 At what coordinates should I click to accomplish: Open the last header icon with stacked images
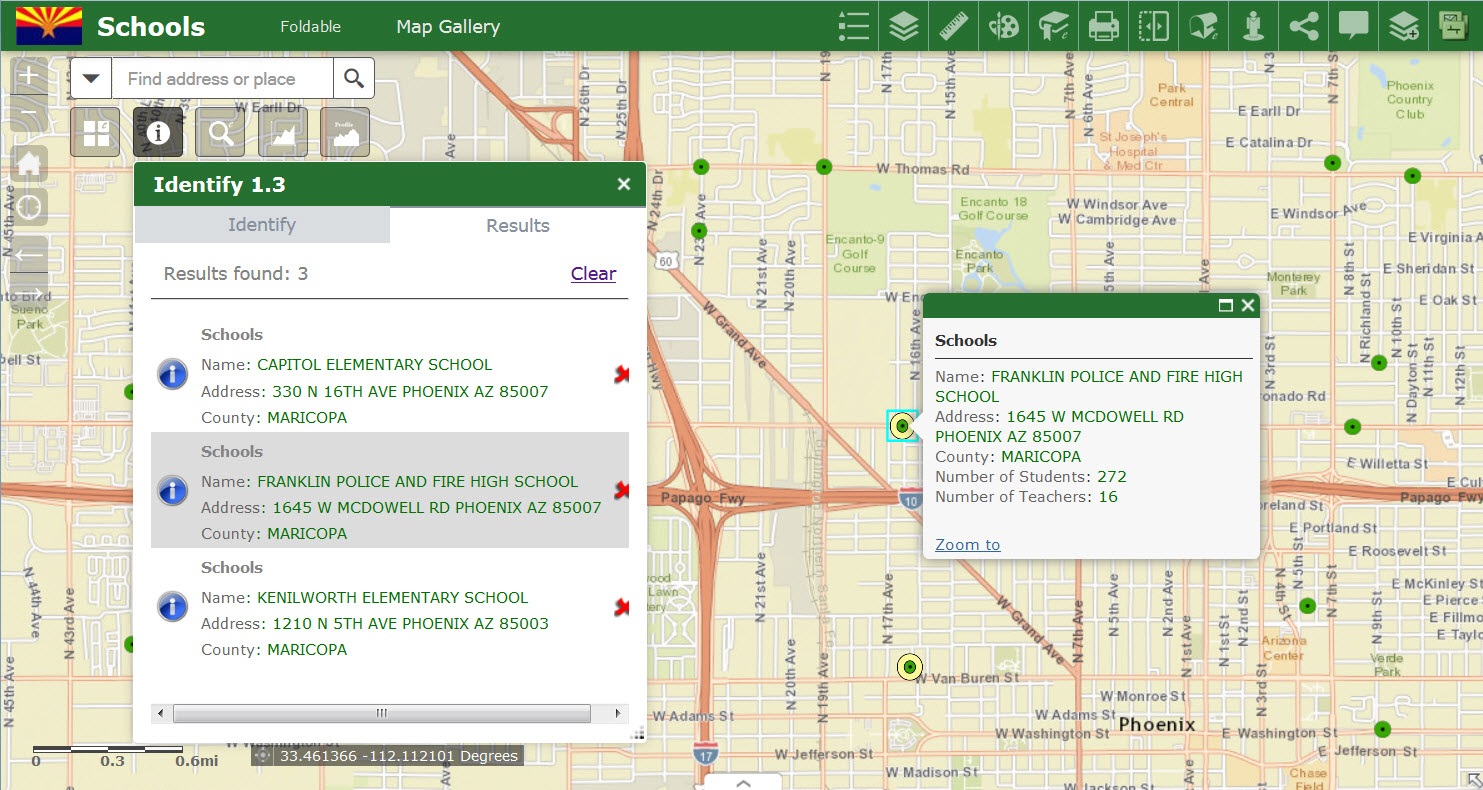tap(1453, 26)
